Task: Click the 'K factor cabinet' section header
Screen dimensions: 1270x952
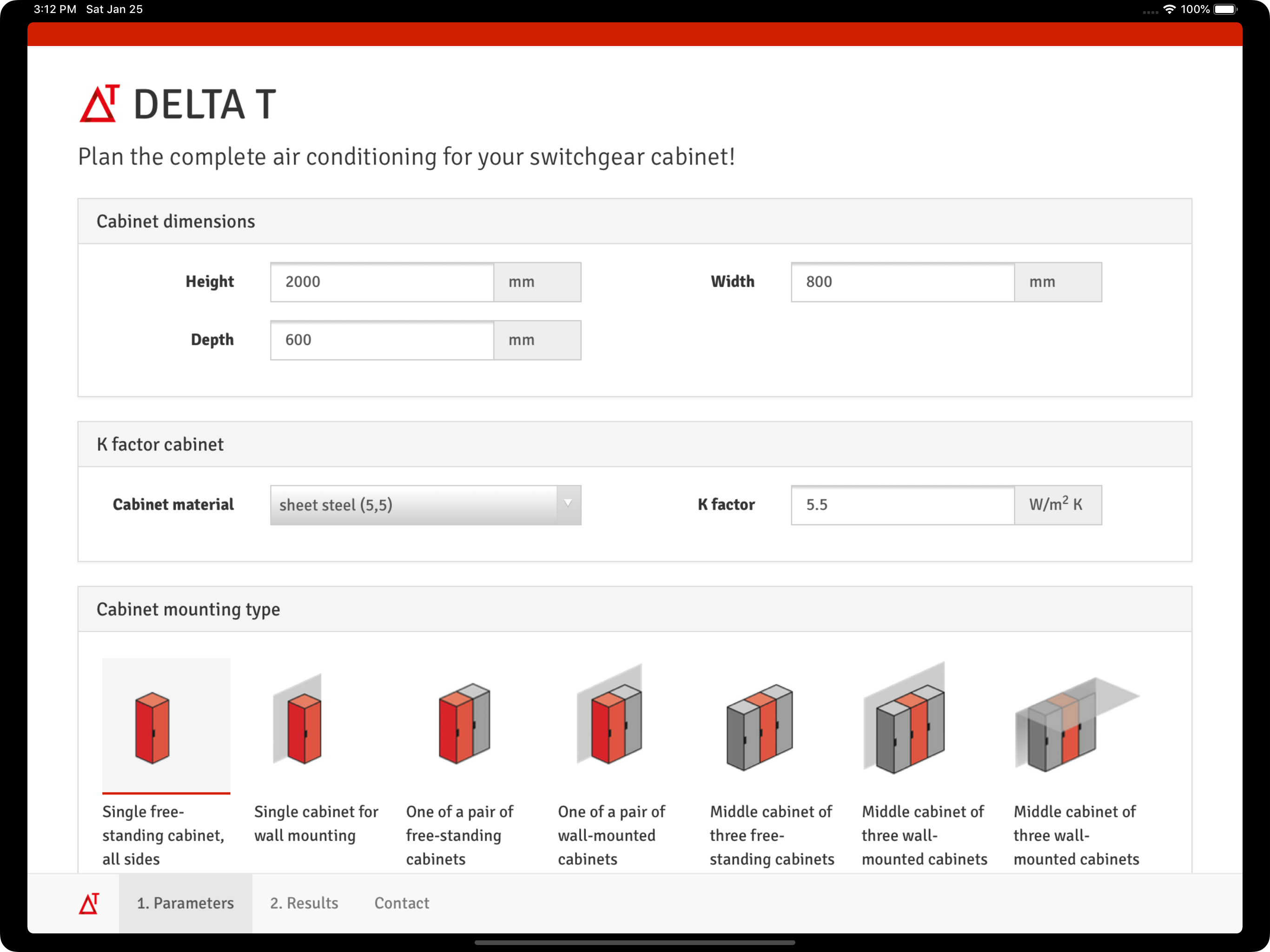Action: point(635,444)
